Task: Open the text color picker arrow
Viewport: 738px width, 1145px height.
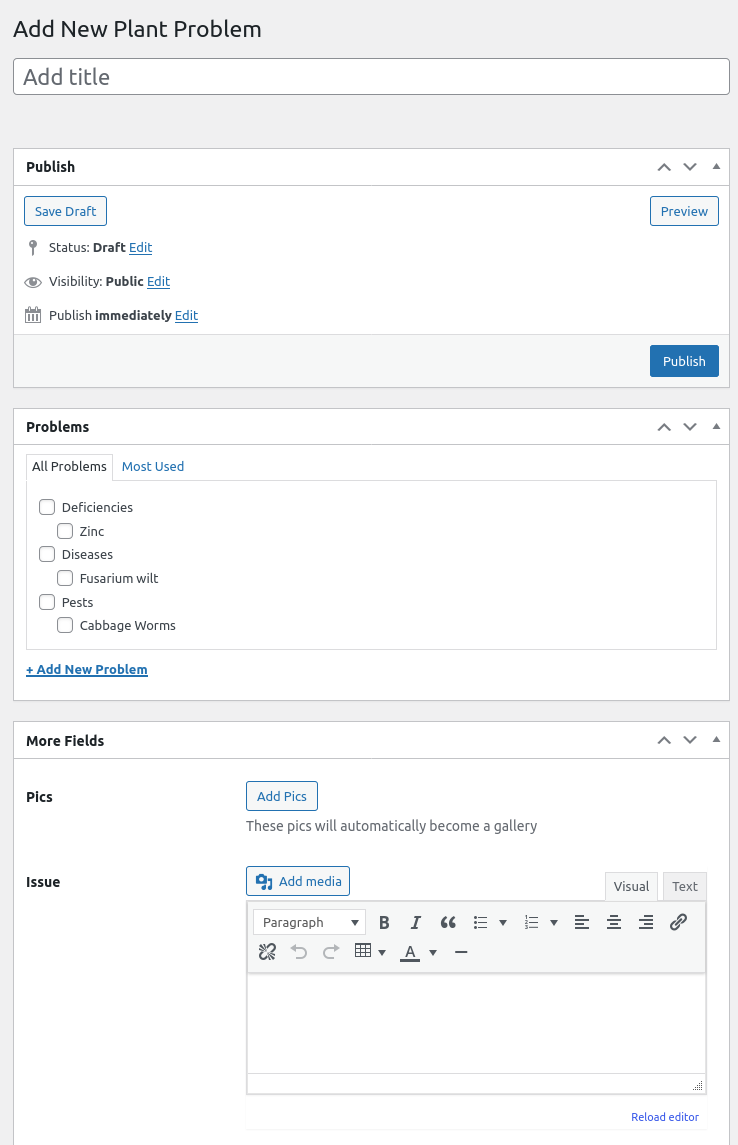Action: pyautogui.click(x=433, y=952)
